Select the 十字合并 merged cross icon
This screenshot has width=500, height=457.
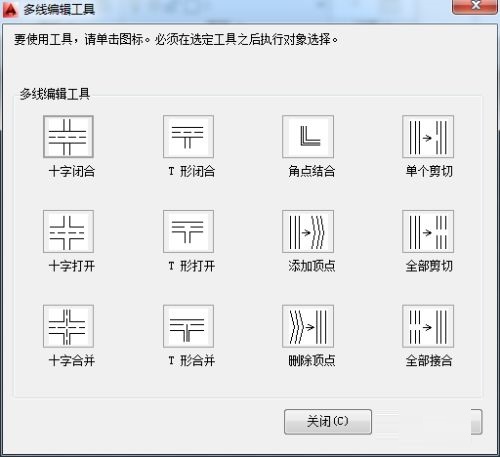(68, 326)
